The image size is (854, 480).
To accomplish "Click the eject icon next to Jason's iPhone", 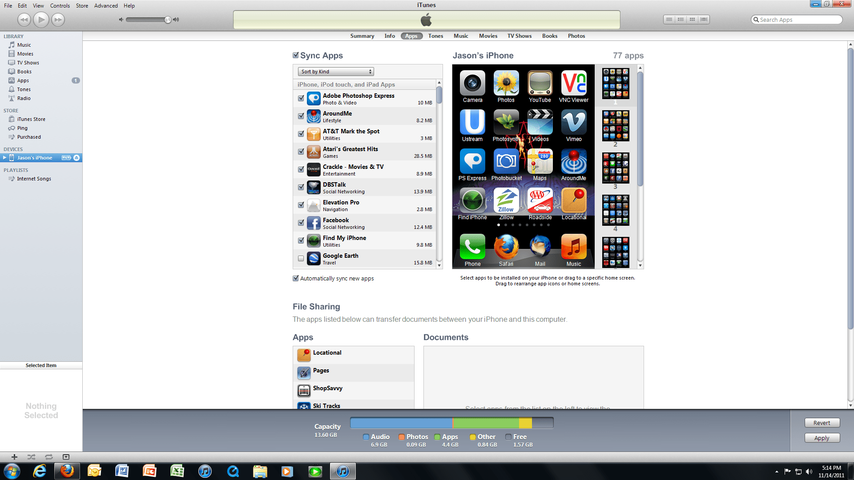I will [77, 157].
